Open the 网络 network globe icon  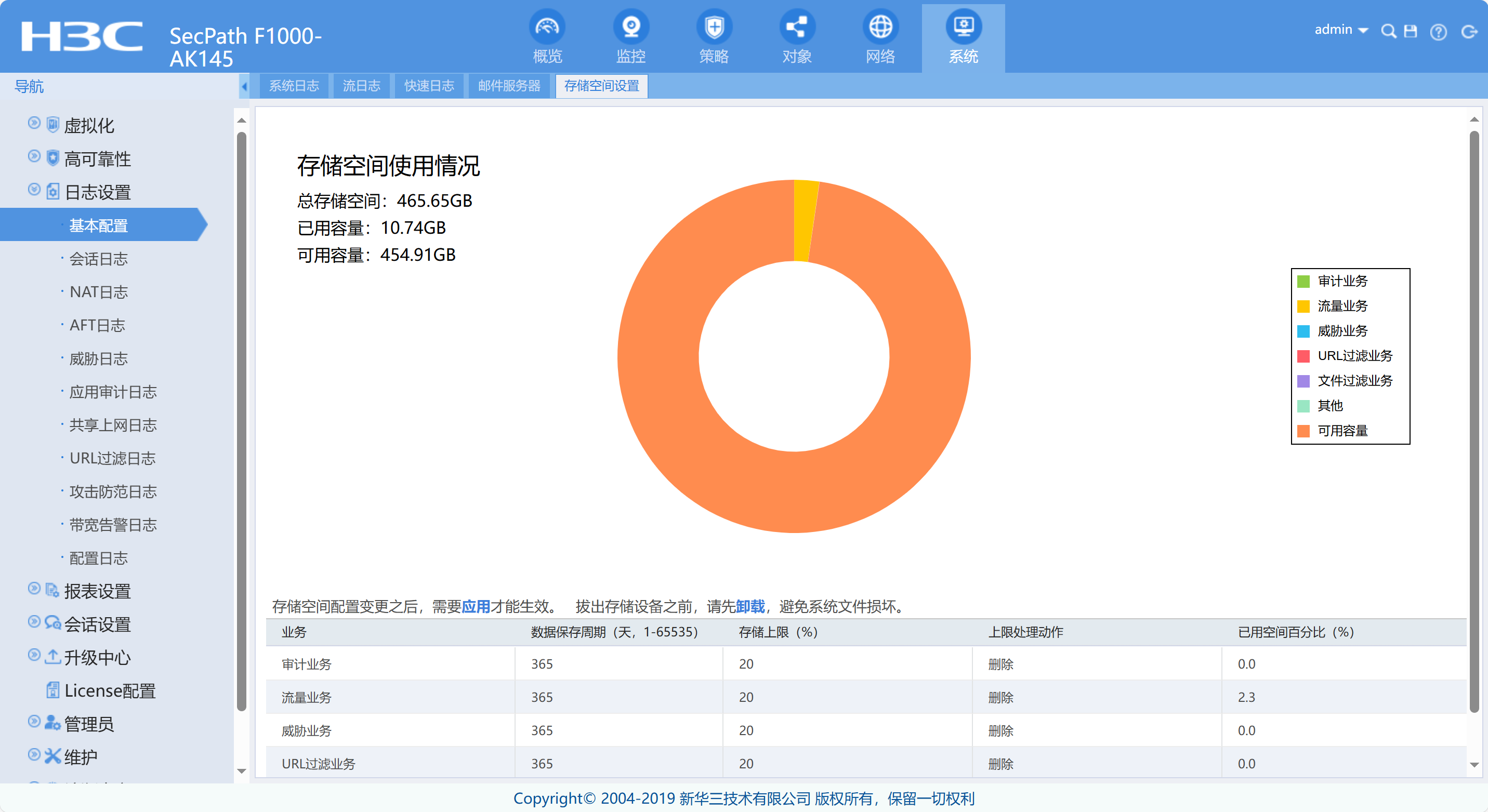pos(880,27)
